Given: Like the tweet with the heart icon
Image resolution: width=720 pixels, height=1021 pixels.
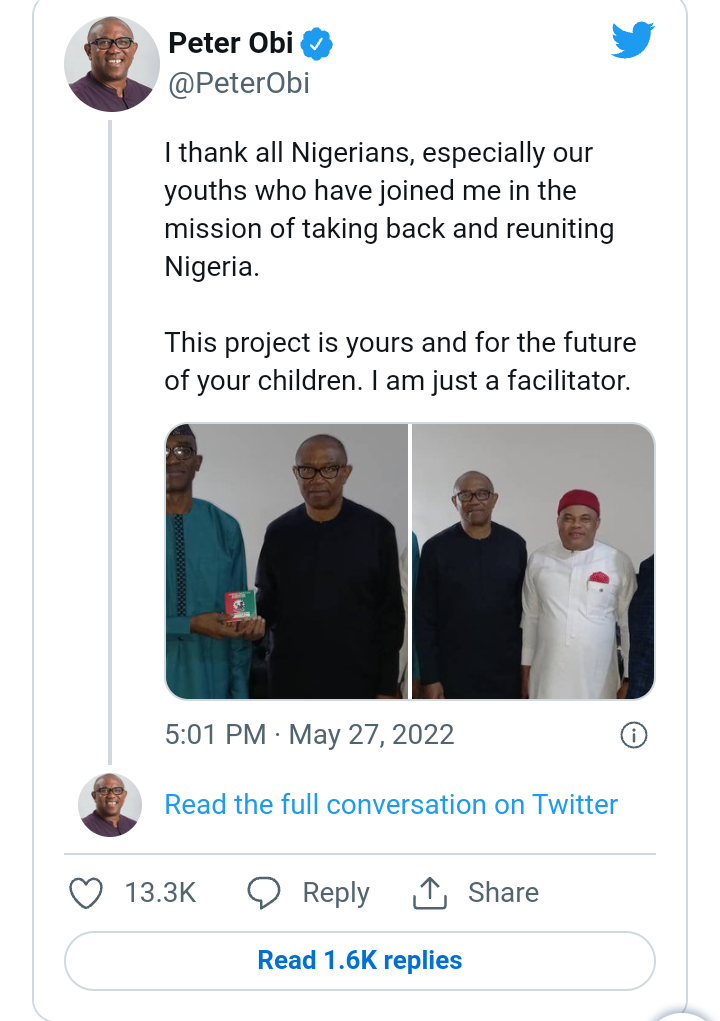Looking at the screenshot, I should tap(86, 893).
